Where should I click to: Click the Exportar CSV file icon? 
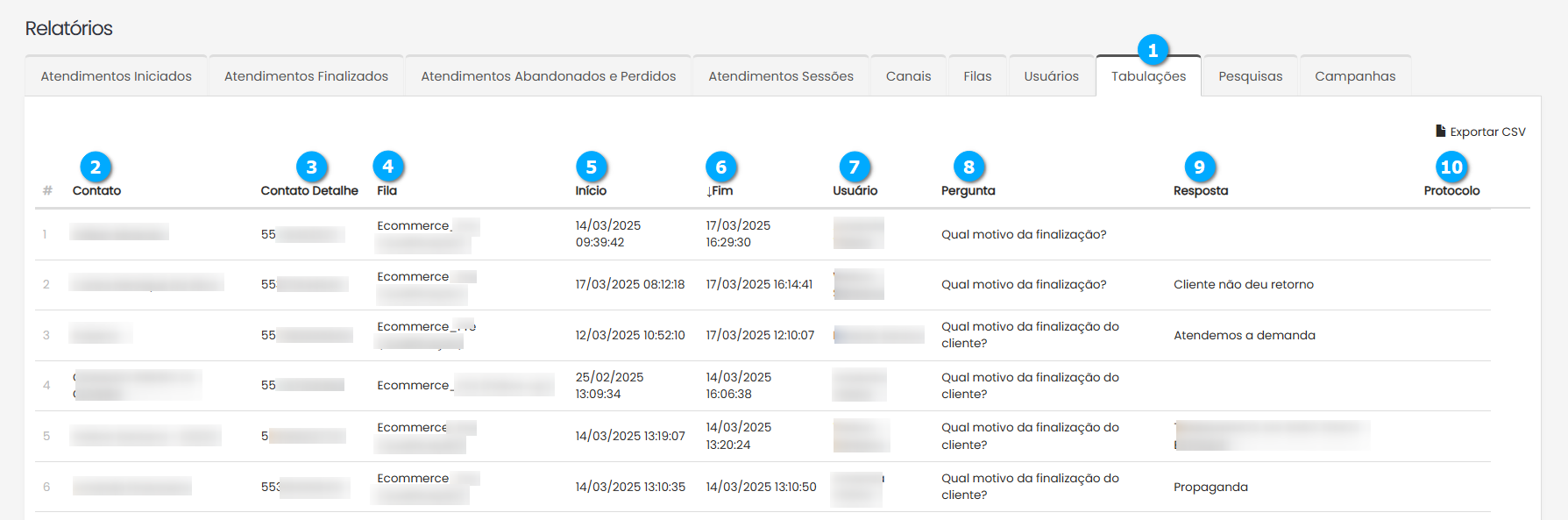point(1440,131)
